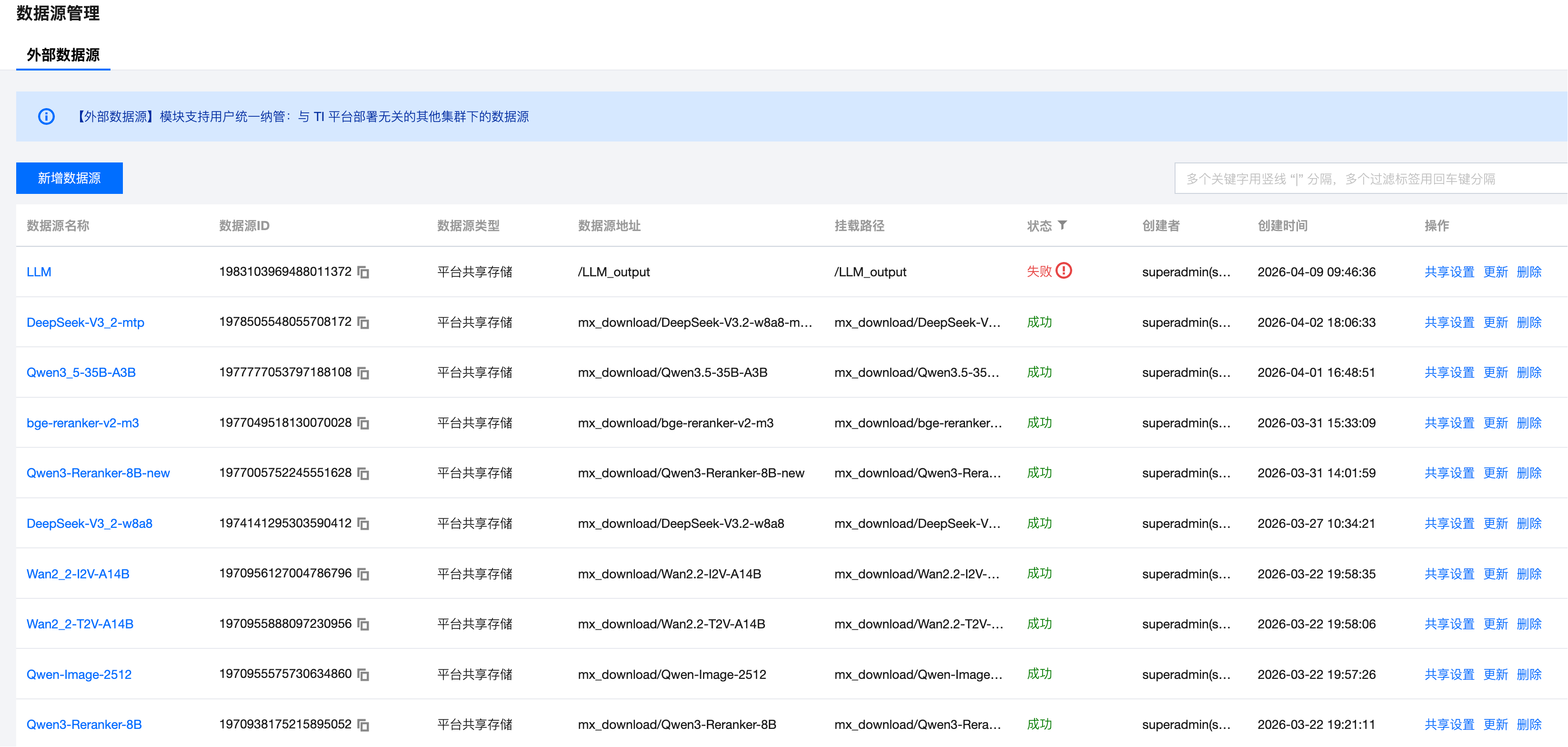Open 共享设置 for Qwen3-Reranker-8B-new
This screenshot has height=747, width=1568.
coord(1449,473)
